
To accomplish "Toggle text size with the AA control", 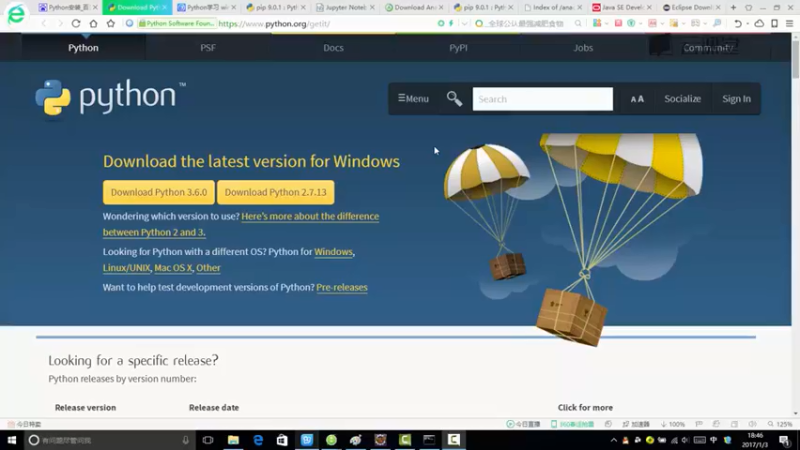I will point(637,99).
